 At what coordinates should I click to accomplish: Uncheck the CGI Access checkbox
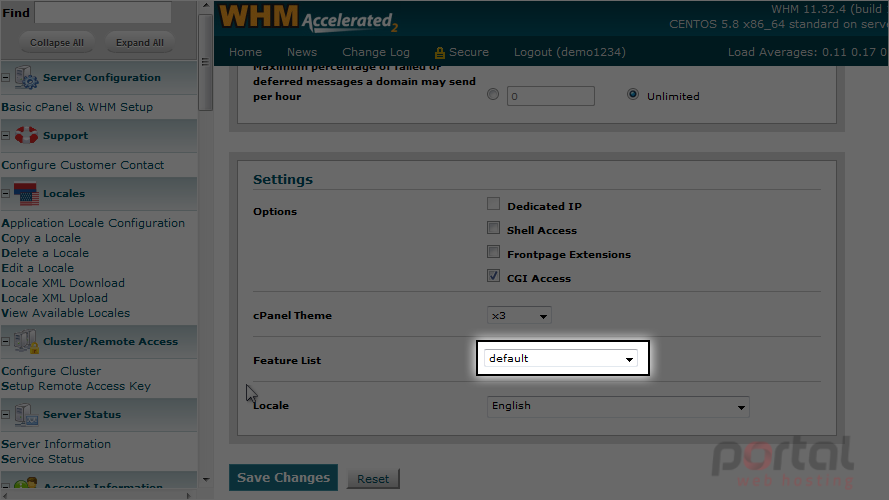(493, 276)
